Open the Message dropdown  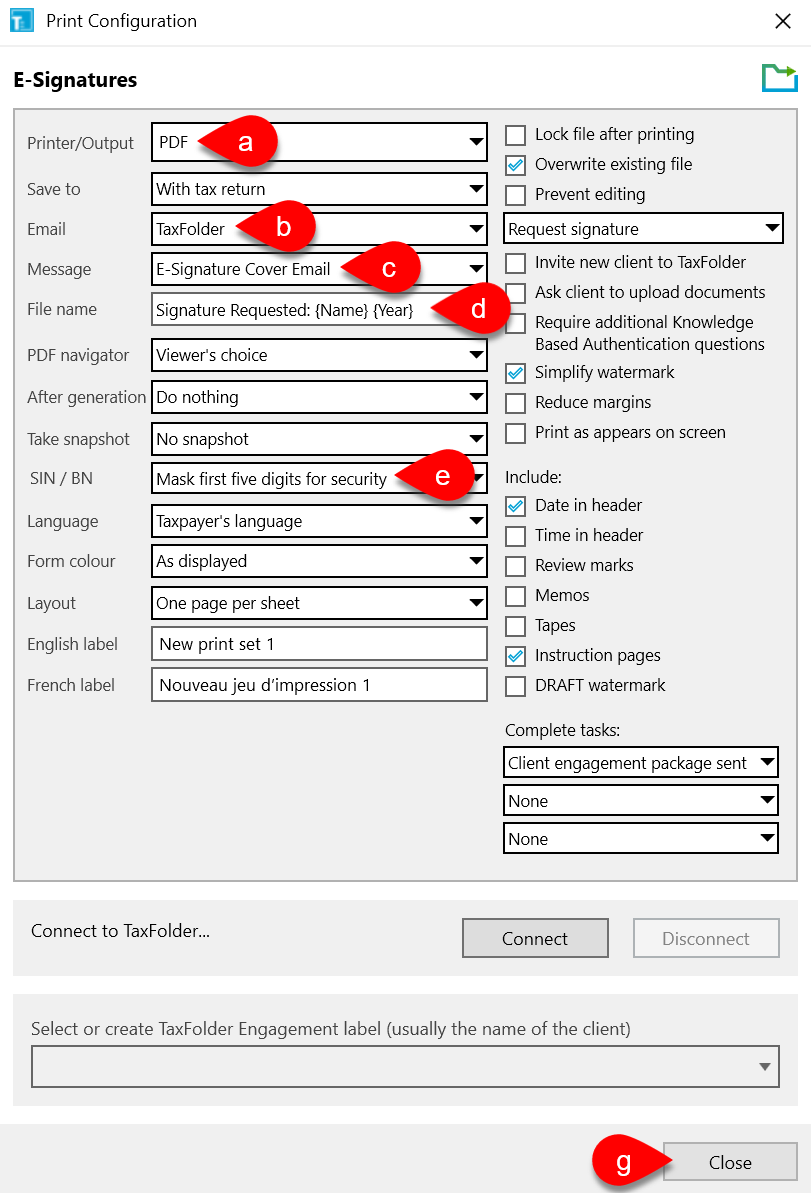320,269
